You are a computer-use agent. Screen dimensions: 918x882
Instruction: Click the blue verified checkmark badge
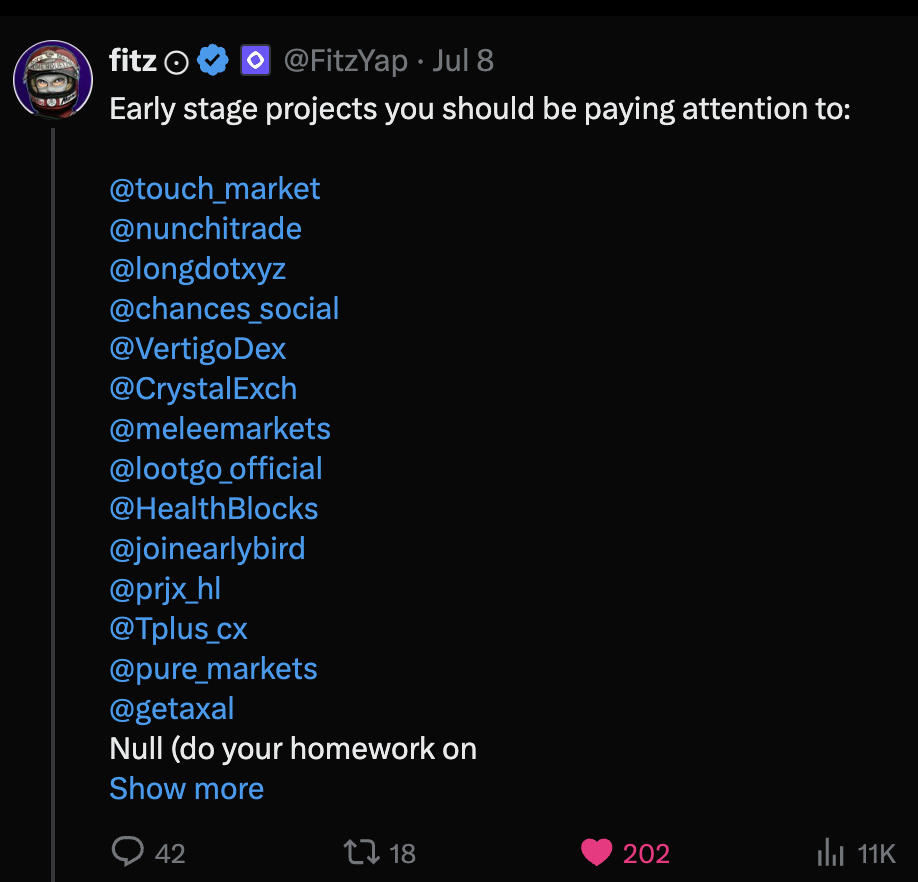pos(211,59)
